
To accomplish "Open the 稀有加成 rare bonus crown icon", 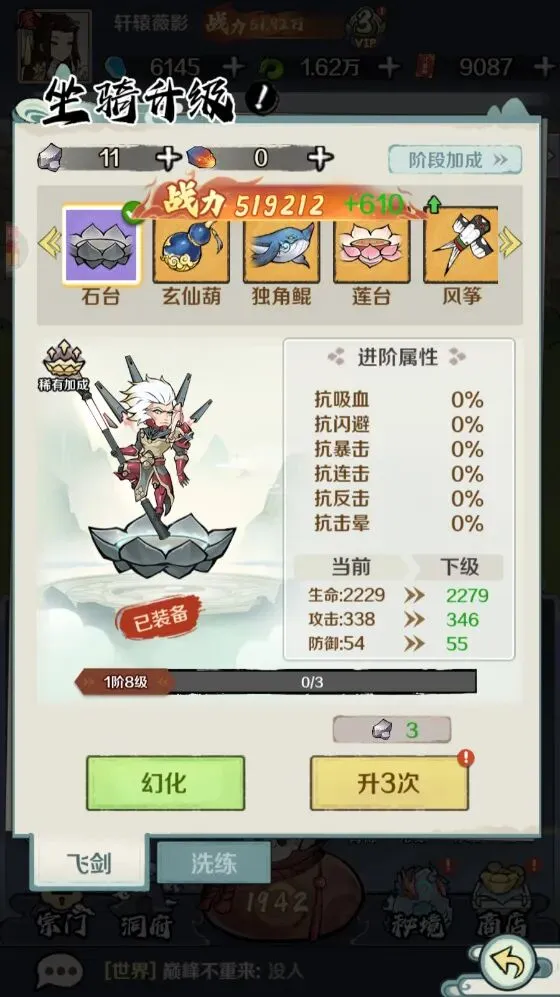I will pos(63,366).
